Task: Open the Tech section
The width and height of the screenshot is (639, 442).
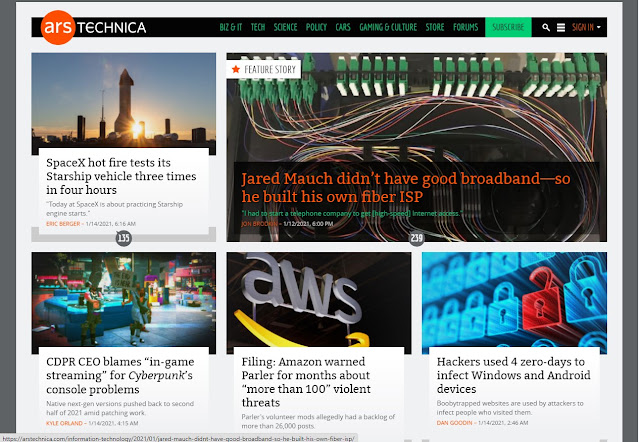Action: tap(258, 27)
